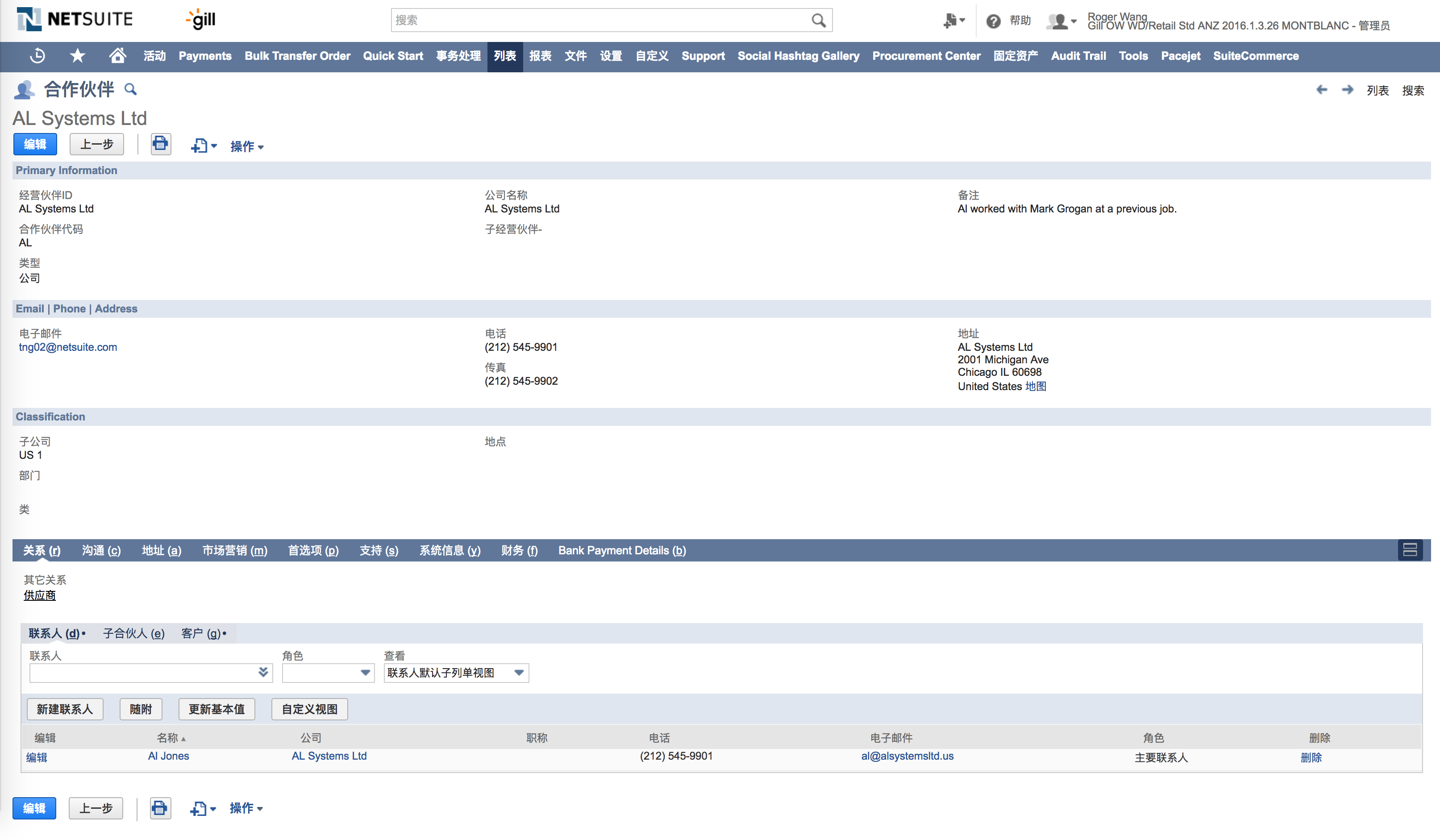The width and height of the screenshot is (1440, 840).
Task: Open the 联系人 contact selector arrow
Action: click(263, 673)
